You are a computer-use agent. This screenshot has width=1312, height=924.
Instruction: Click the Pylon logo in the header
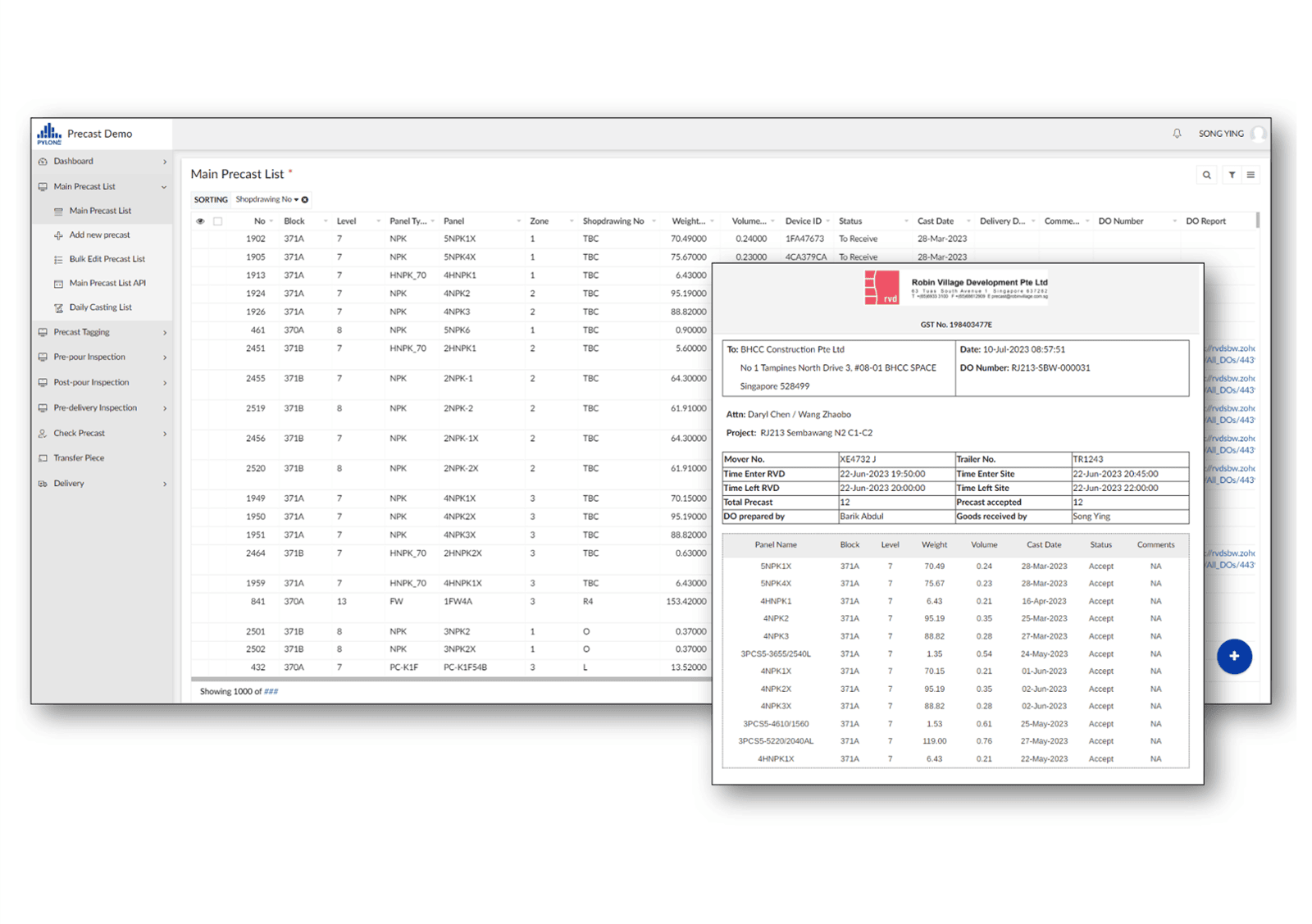point(49,134)
